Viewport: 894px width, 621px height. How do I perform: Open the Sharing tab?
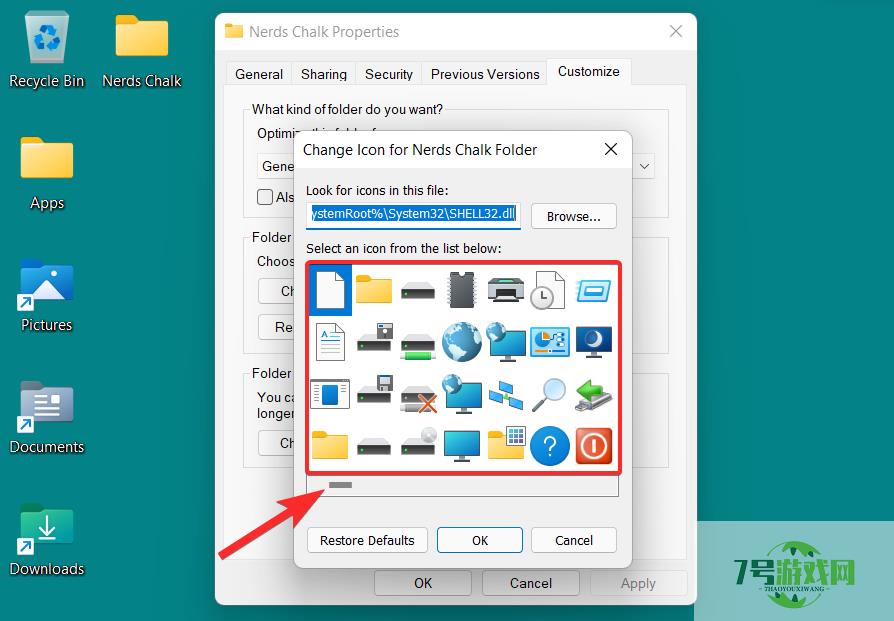click(x=324, y=74)
